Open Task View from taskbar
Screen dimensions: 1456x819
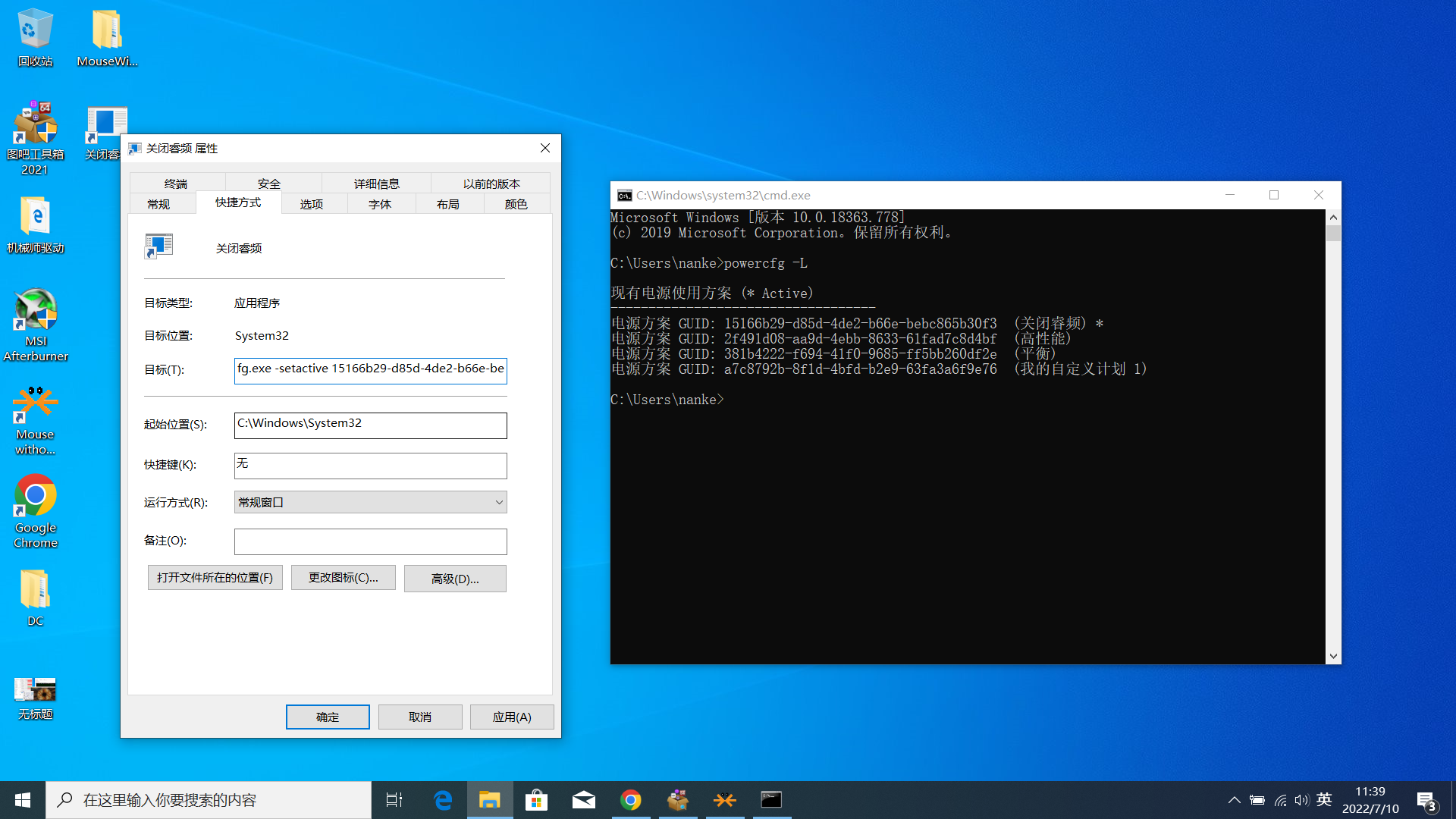(x=394, y=800)
